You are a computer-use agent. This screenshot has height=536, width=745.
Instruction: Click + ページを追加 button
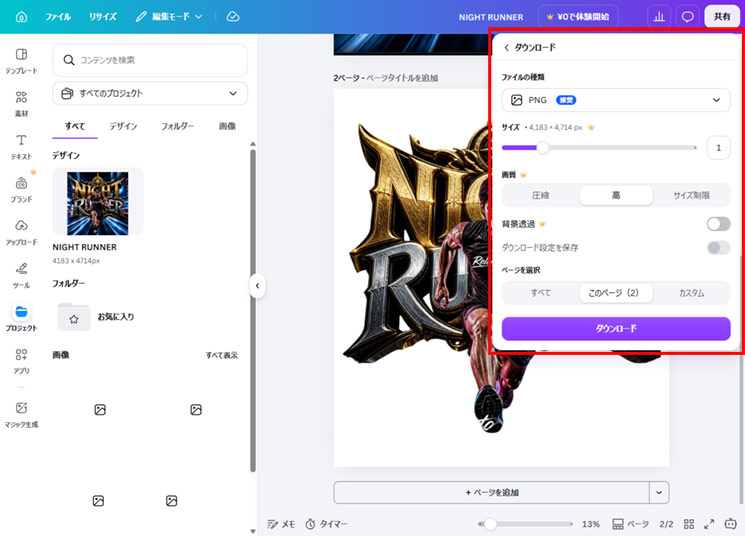point(491,492)
